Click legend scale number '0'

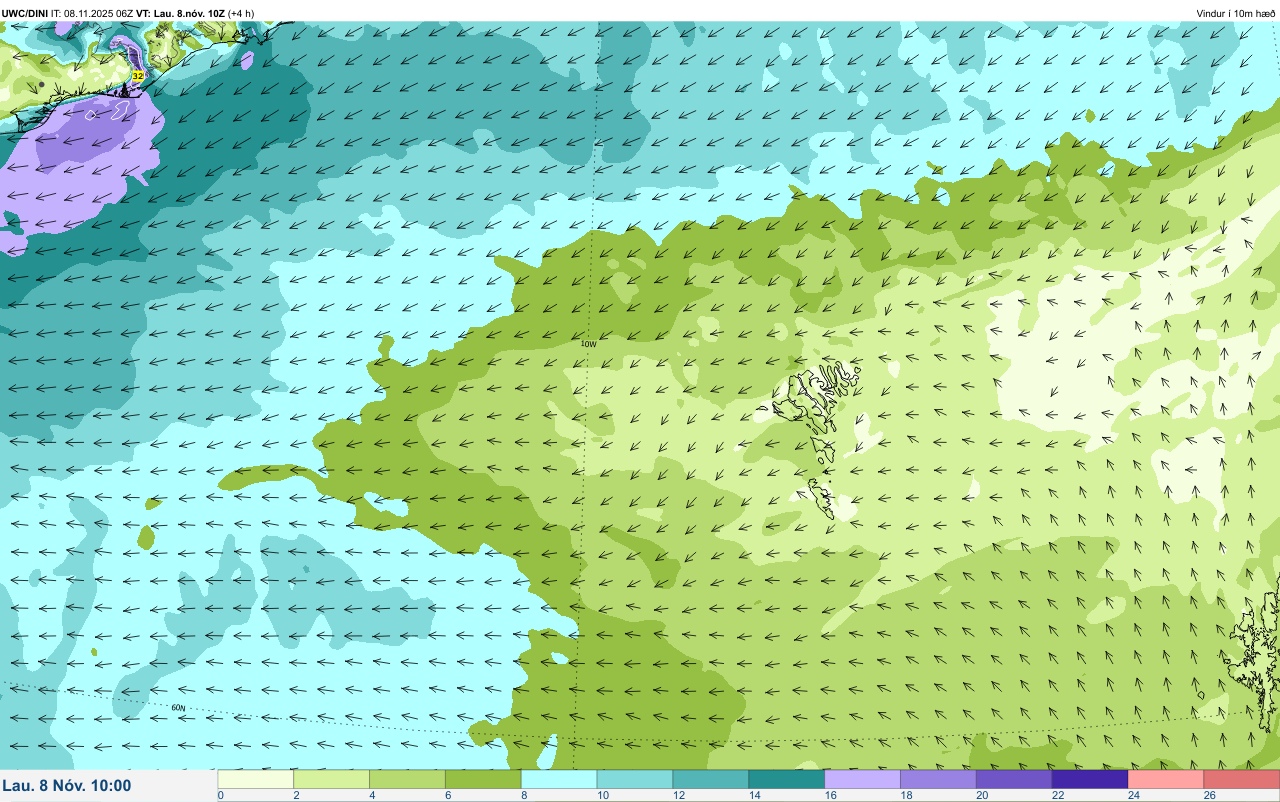(x=220, y=795)
